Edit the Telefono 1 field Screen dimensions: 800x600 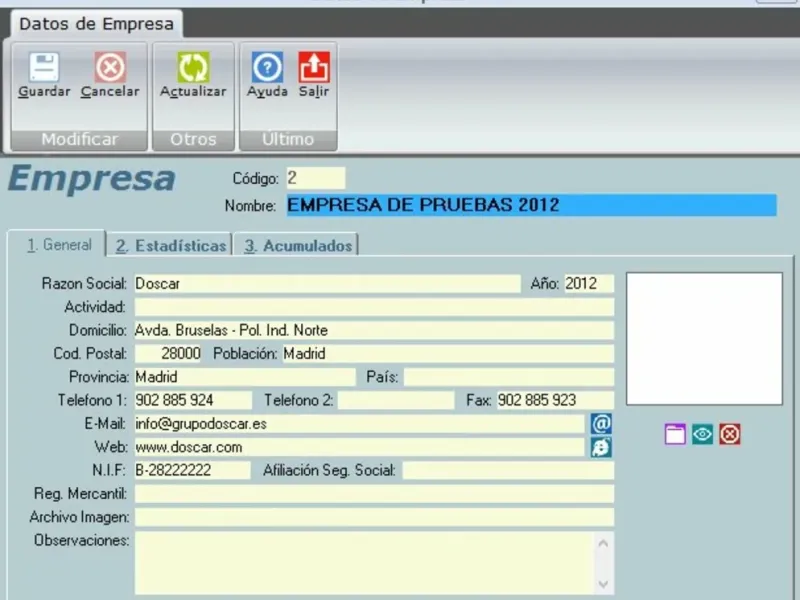tap(193, 400)
